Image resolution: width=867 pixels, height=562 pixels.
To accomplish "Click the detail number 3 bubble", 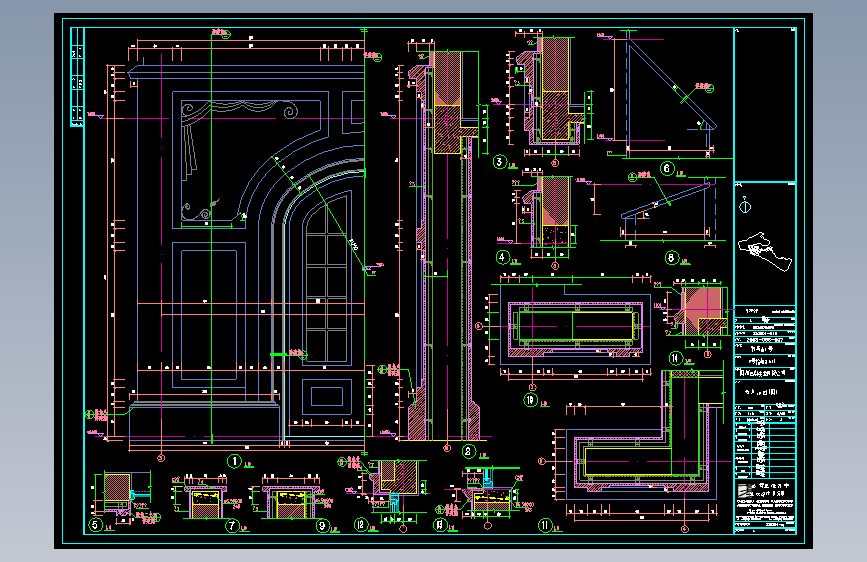I will pos(499,162).
